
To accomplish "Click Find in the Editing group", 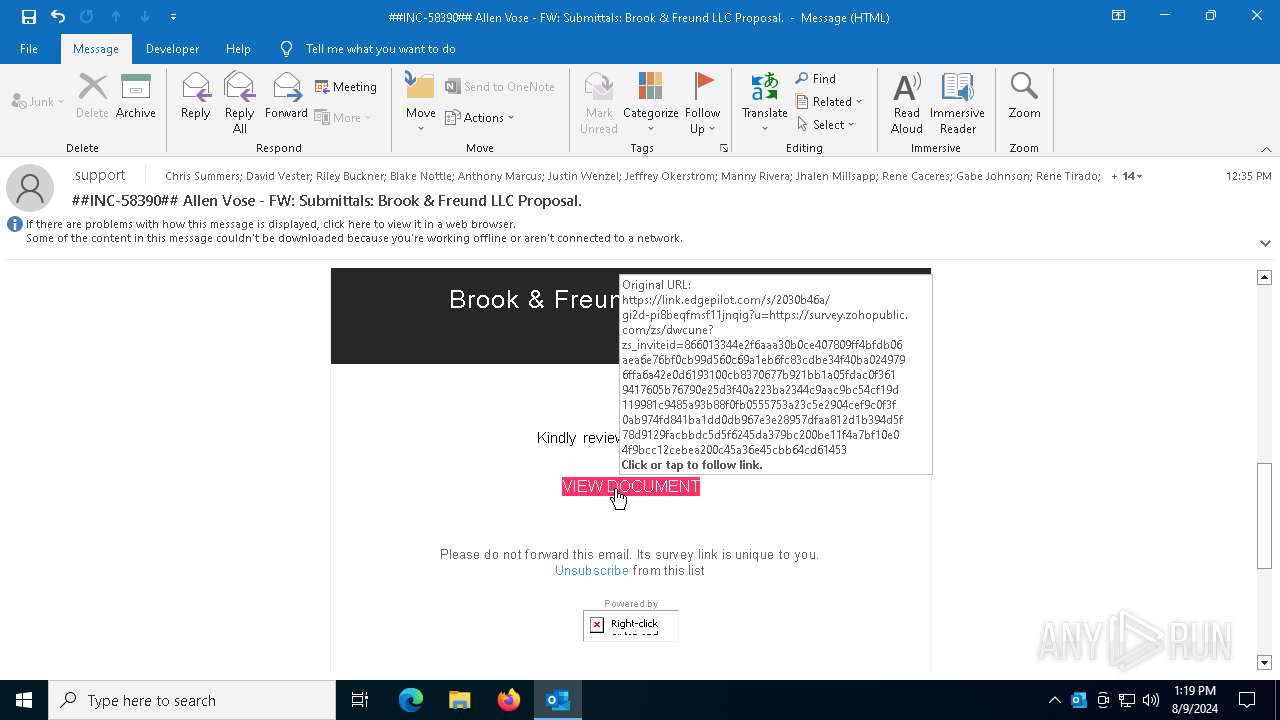I will 816,79.
